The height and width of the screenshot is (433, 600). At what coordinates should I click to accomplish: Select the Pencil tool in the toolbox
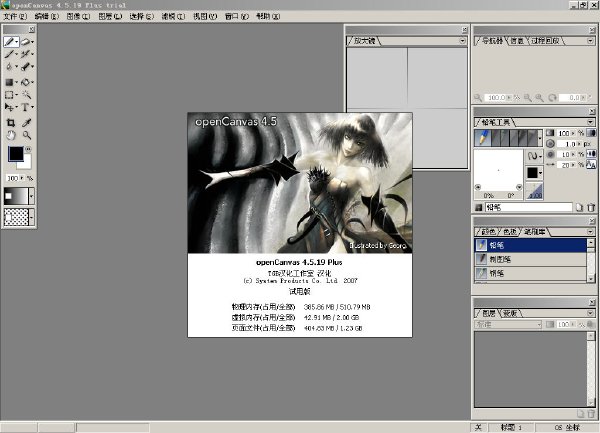click(x=9, y=42)
